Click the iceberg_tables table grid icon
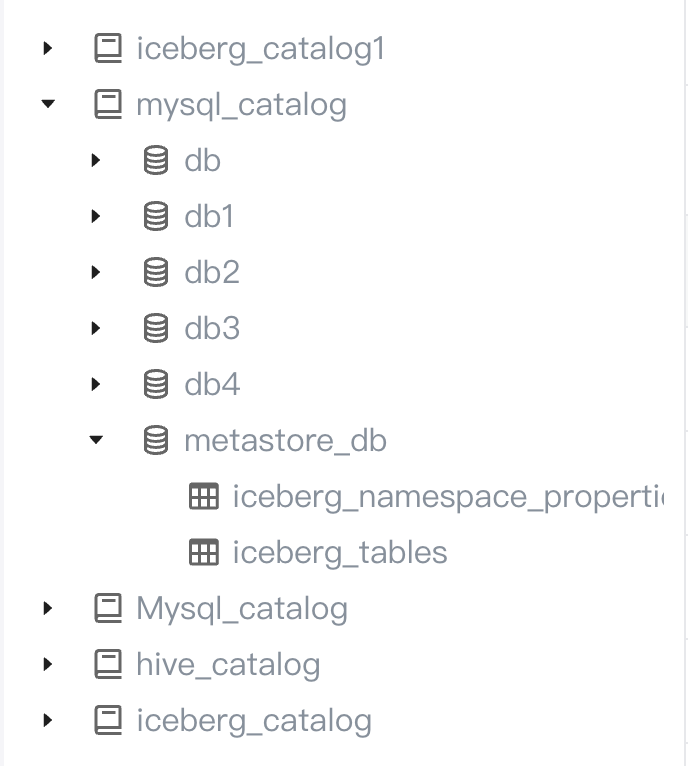The width and height of the screenshot is (688, 766). [204, 552]
